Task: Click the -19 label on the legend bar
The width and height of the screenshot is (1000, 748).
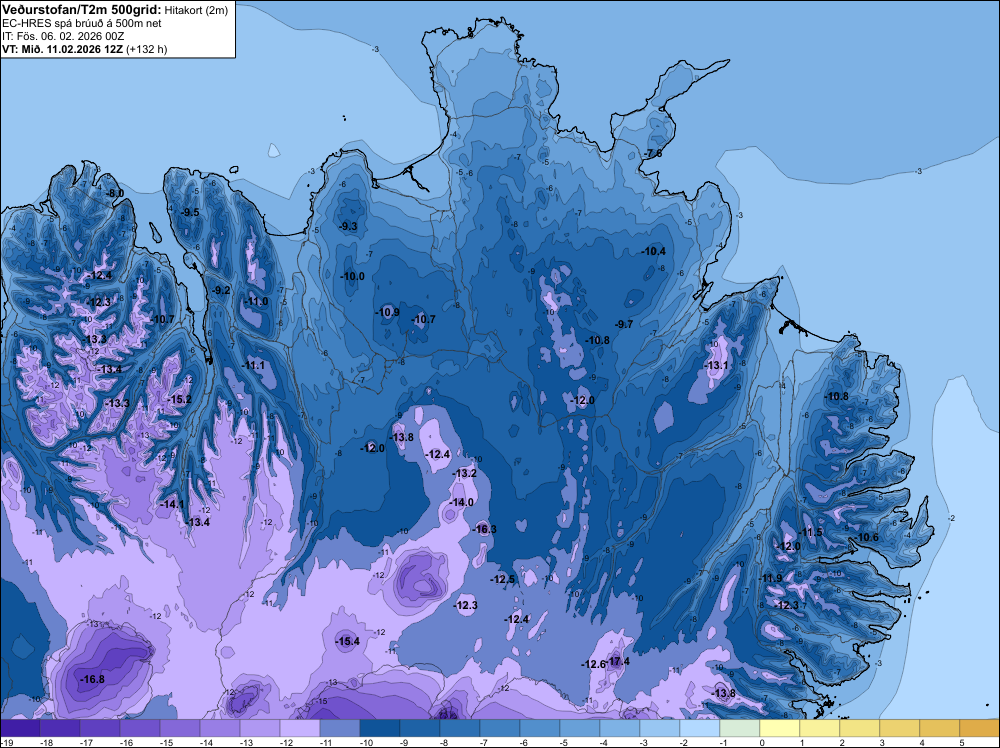Action: point(5,742)
